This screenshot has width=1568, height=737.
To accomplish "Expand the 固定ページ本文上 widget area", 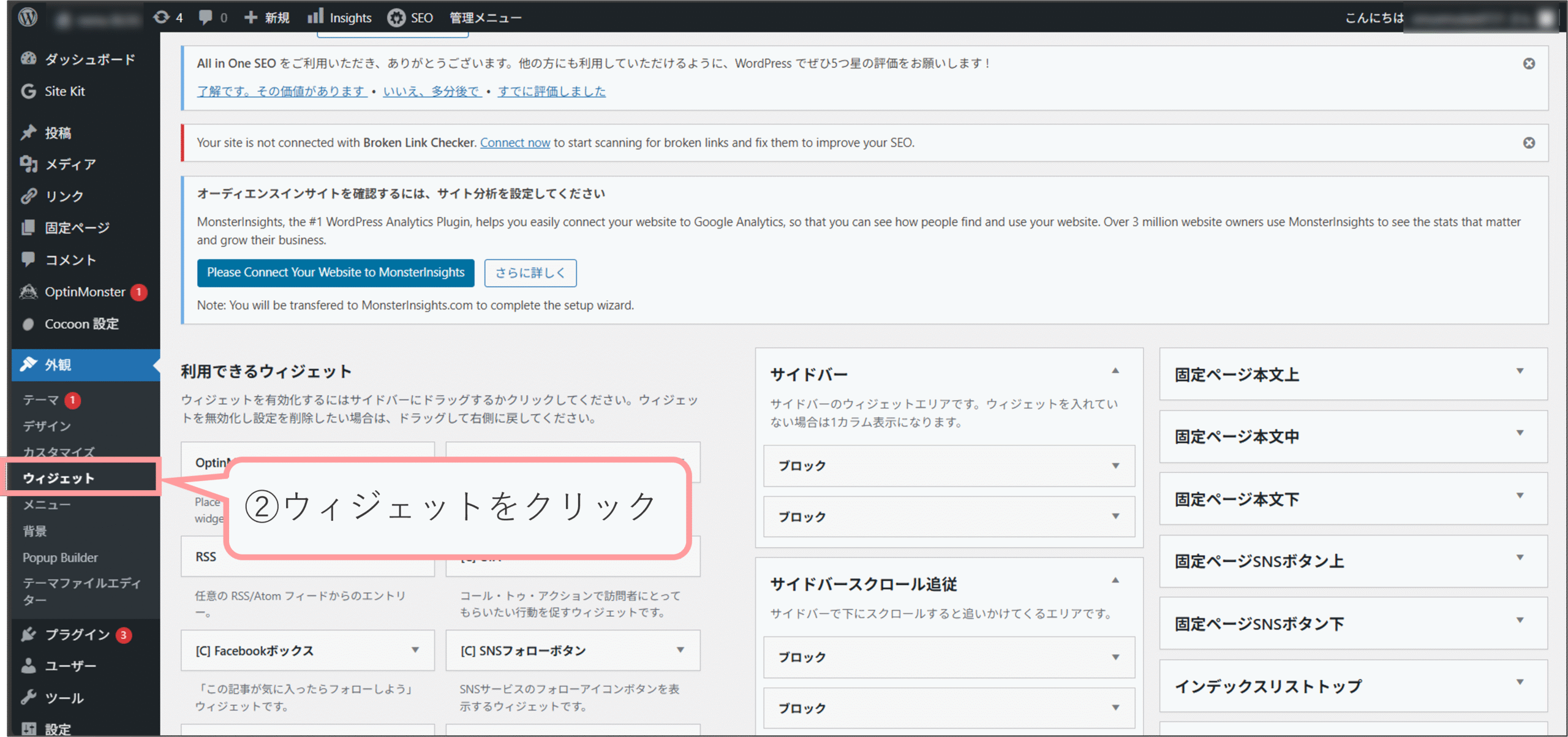I will [1520, 371].
